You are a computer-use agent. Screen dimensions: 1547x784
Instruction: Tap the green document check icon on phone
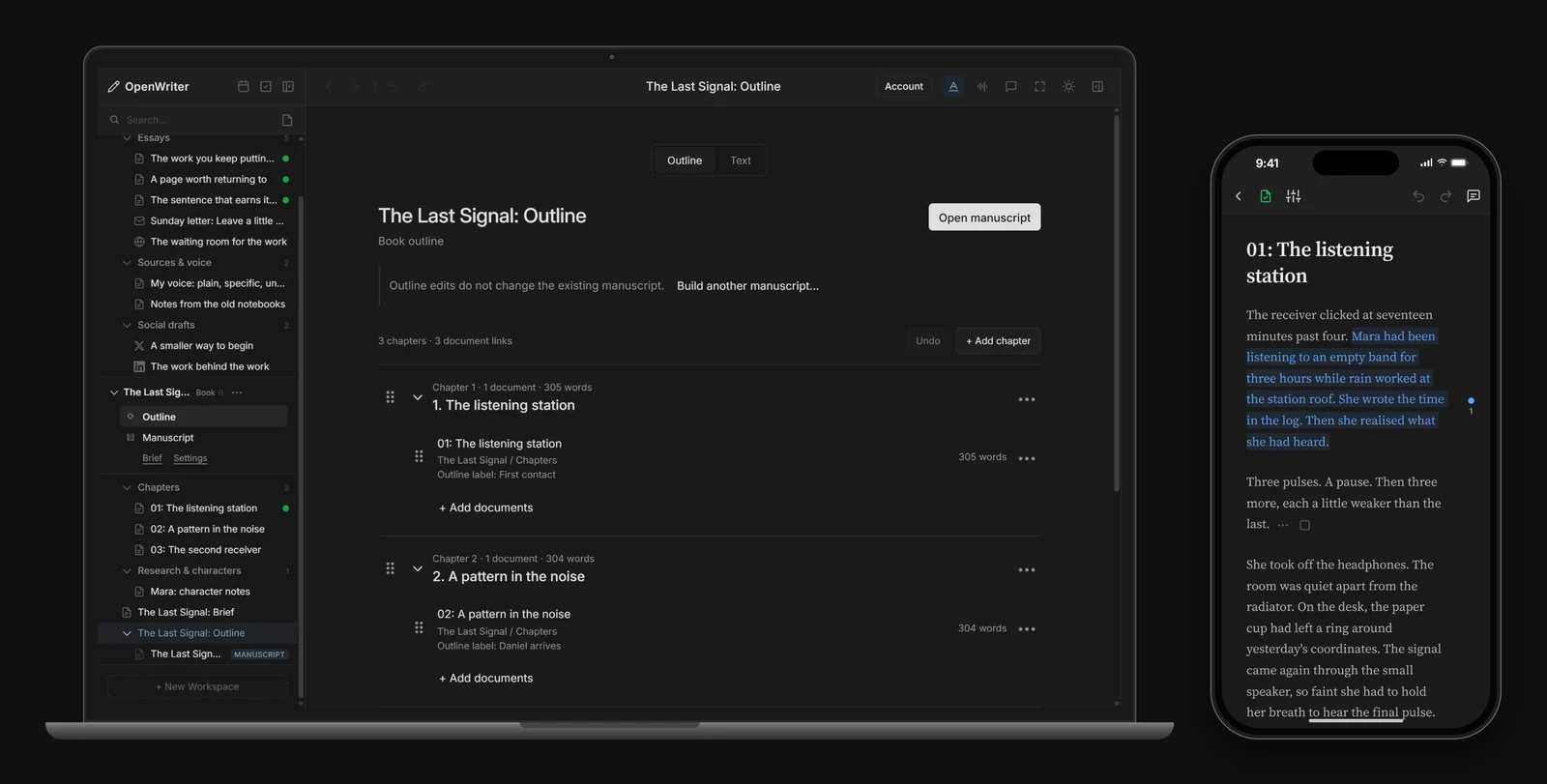pos(1266,196)
